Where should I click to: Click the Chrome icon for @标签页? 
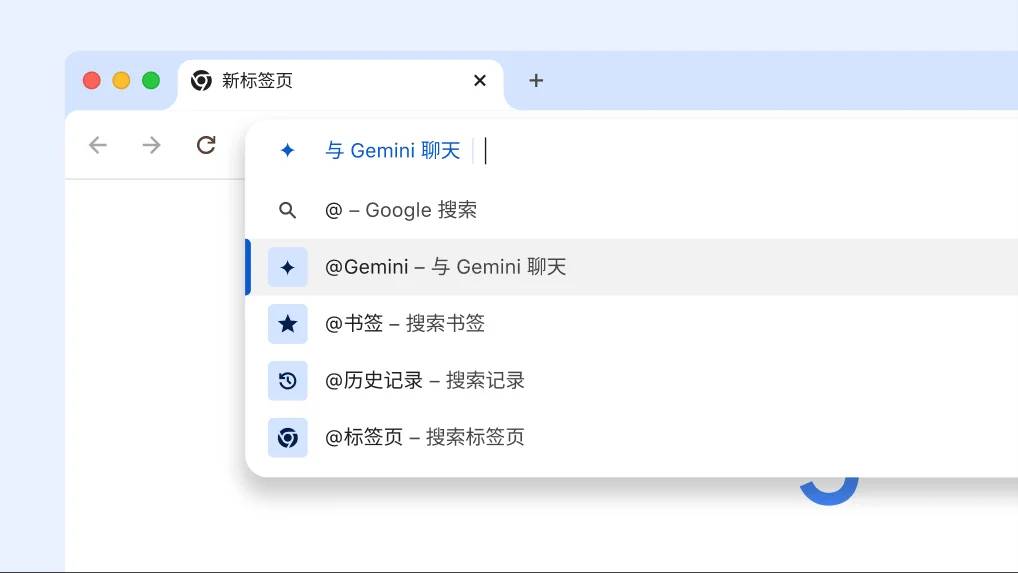tap(287, 438)
